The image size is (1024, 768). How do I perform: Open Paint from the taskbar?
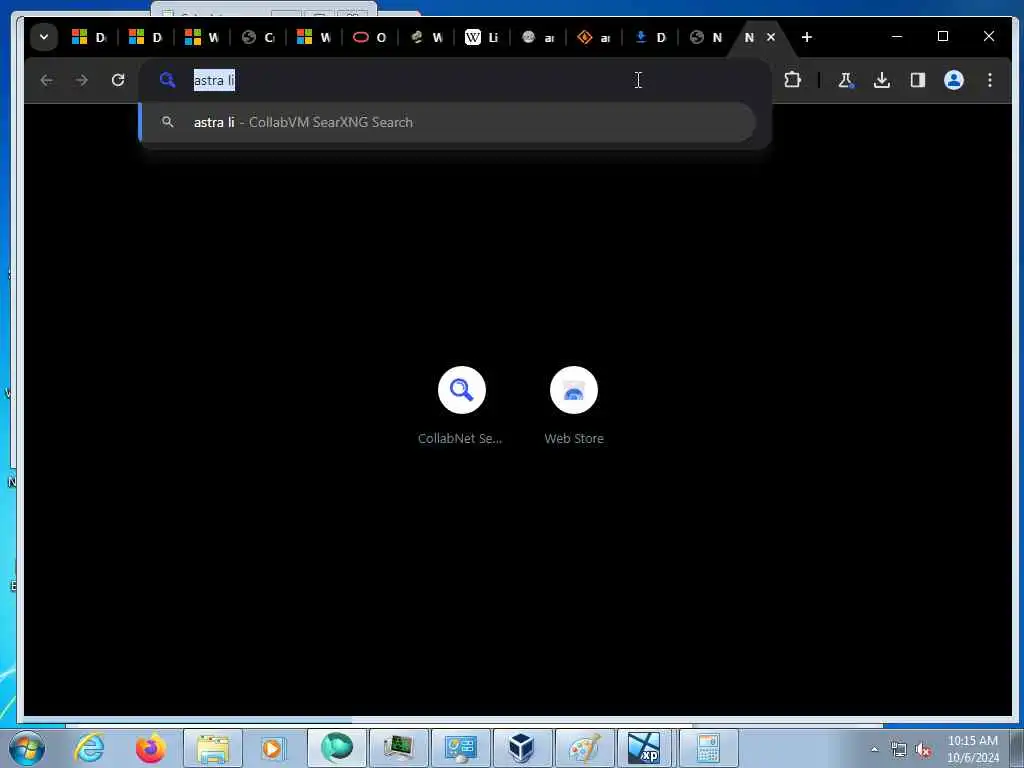(584, 748)
